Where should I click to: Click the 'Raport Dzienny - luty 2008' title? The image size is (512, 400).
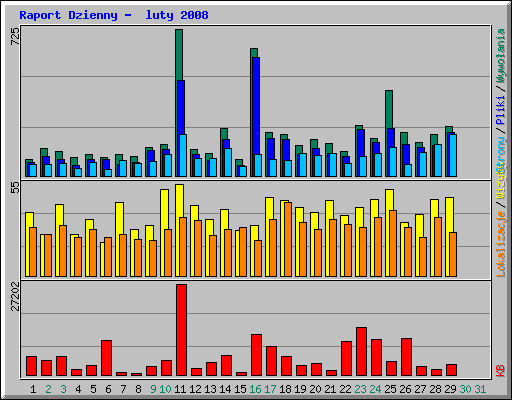pos(114,15)
